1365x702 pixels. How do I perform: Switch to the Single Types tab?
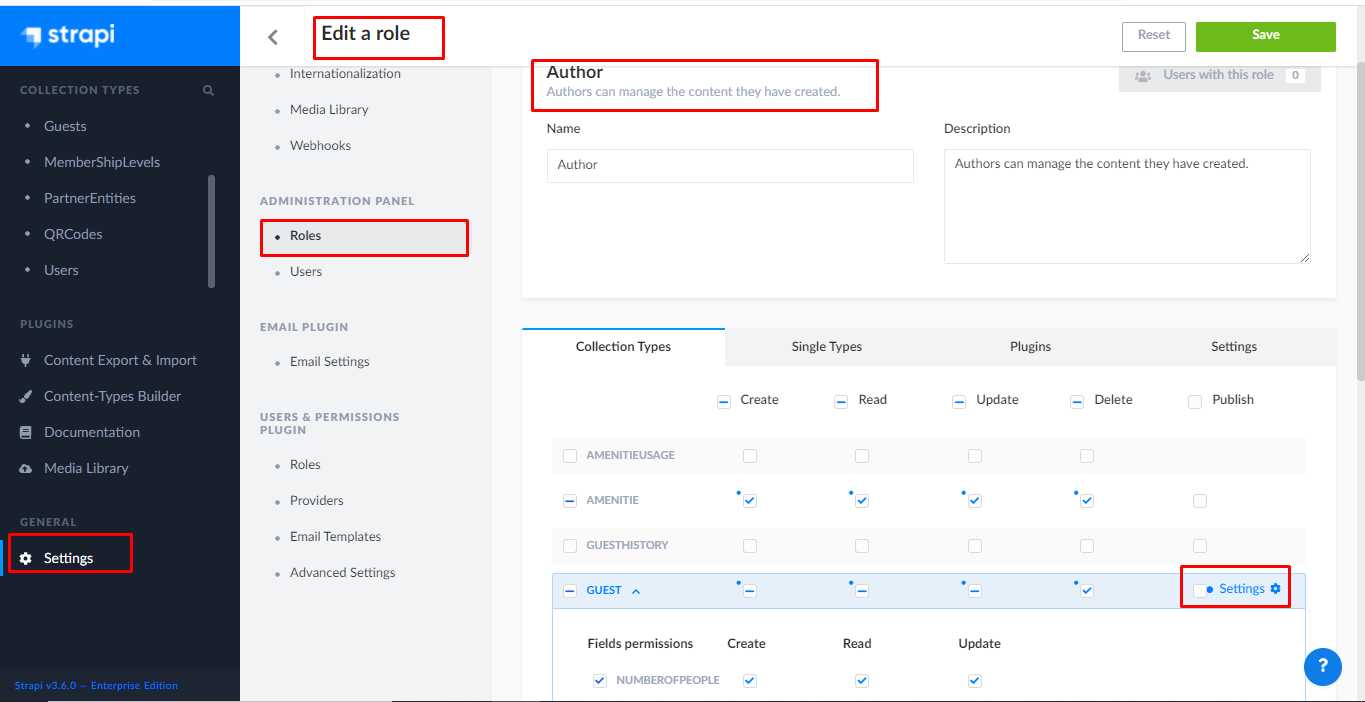pyautogui.click(x=826, y=346)
